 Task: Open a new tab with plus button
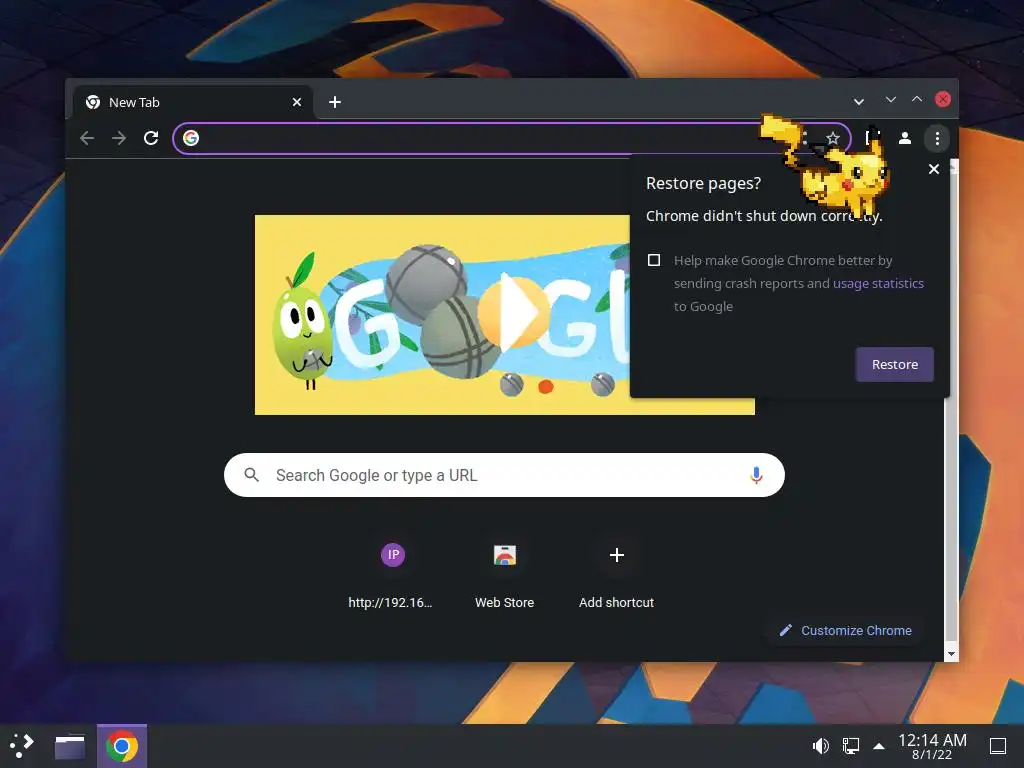(x=335, y=102)
